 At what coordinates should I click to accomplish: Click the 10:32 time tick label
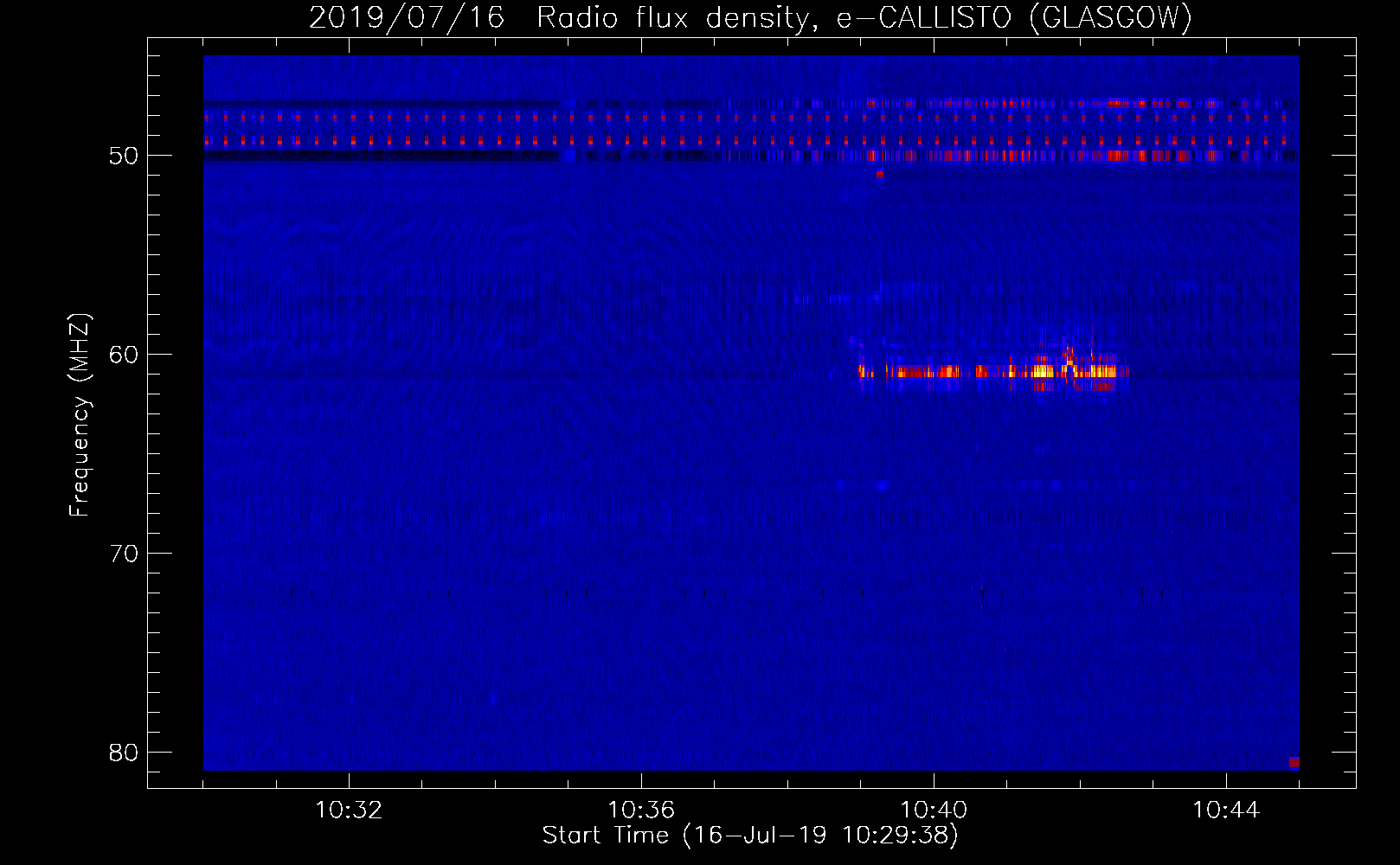(x=349, y=811)
